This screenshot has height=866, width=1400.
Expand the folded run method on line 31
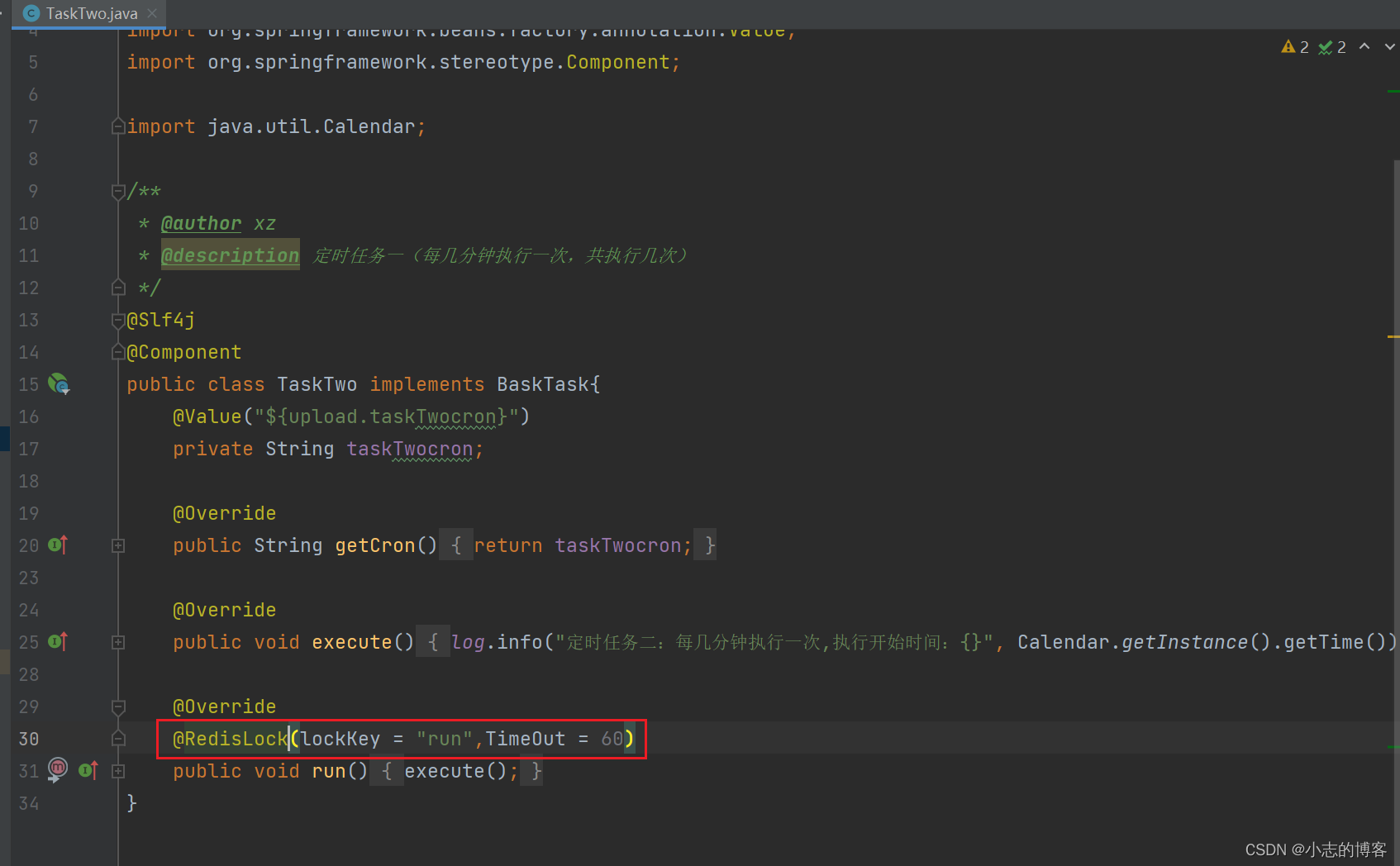(x=118, y=771)
